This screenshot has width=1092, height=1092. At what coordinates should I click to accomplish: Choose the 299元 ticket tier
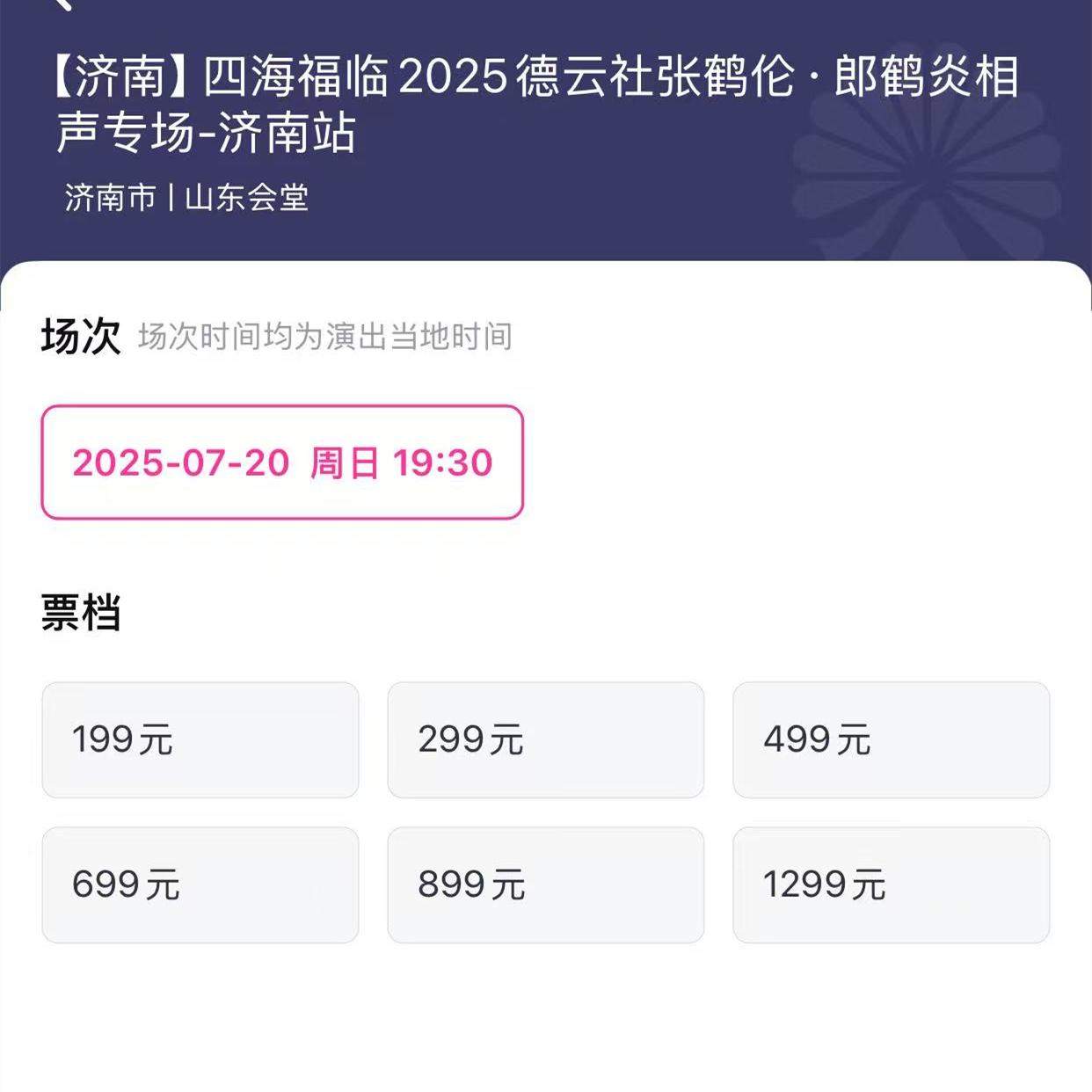(x=546, y=740)
